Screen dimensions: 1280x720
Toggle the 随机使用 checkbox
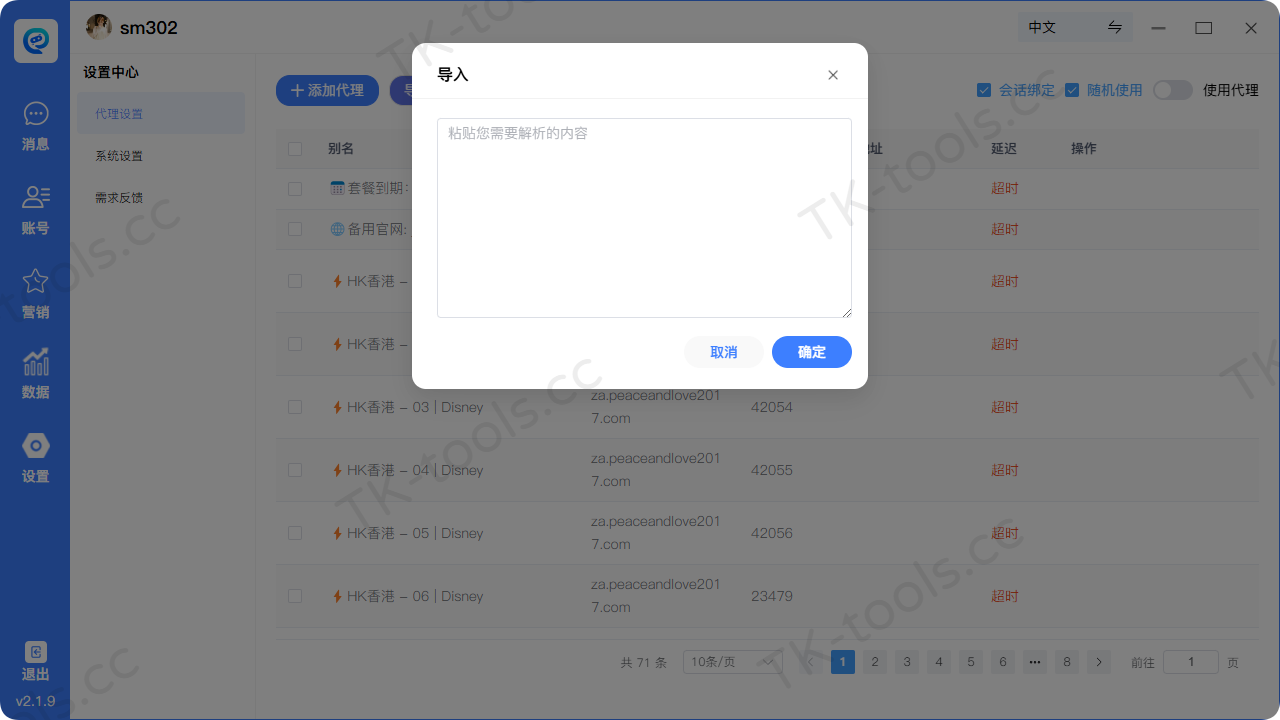coord(1072,90)
